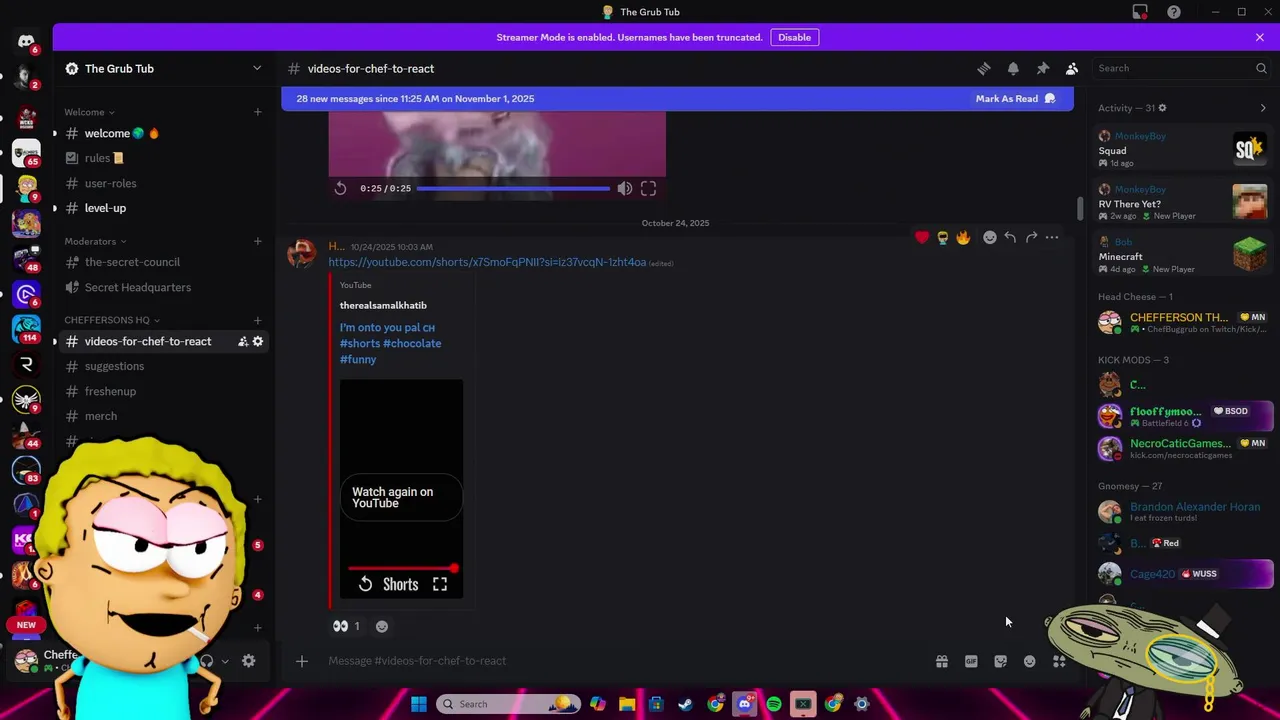Open attachment plus button in message box
This screenshot has height=720, width=1280.
(301, 660)
